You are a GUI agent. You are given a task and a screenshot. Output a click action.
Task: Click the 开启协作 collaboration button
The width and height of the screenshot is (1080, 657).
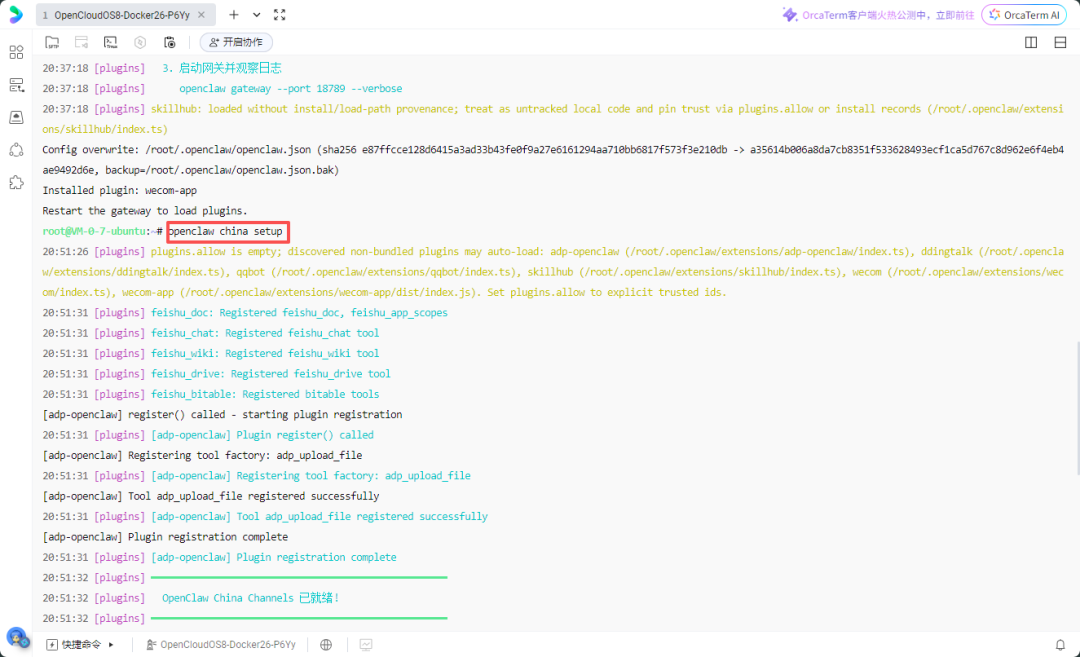coord(236,42)
